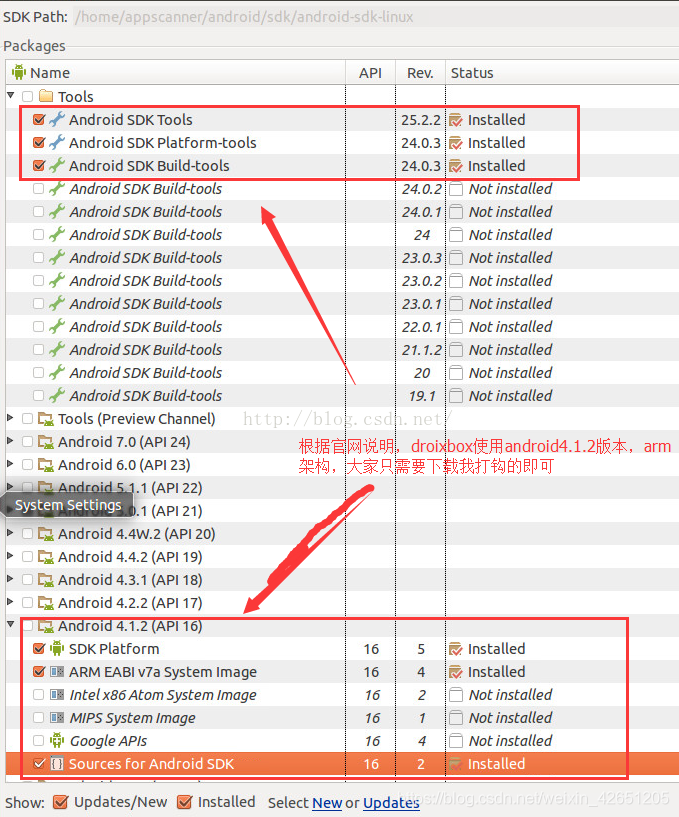Click the Android 7.0 (API 24) folder icon
This screenshot has height=817, width=679.
click(x=46, y=442)
